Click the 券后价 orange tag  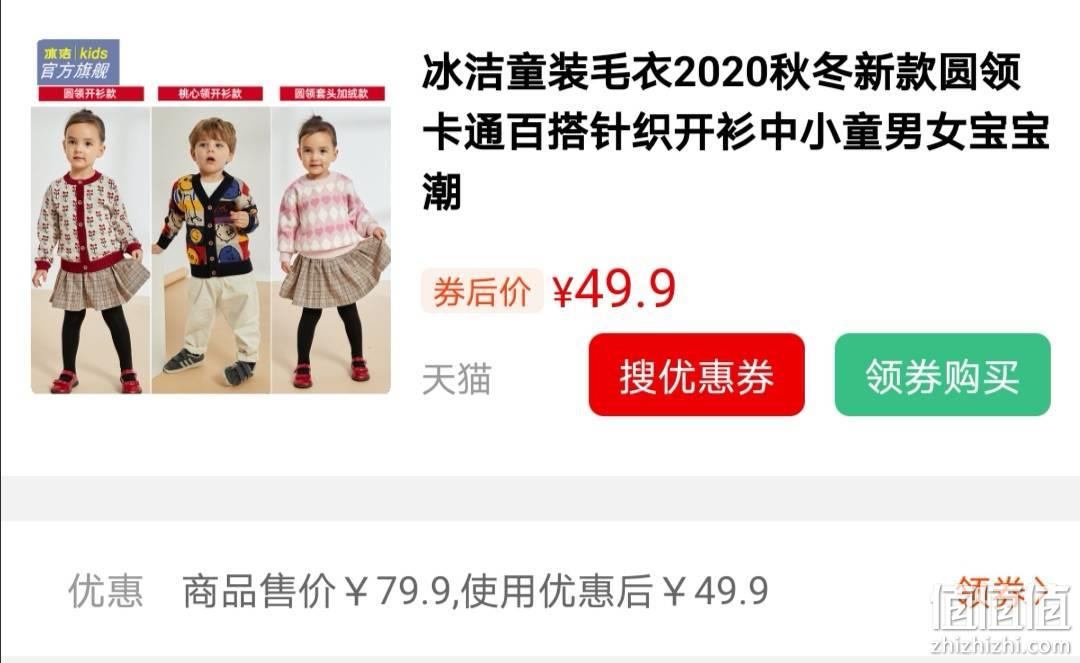click(481, 291)
